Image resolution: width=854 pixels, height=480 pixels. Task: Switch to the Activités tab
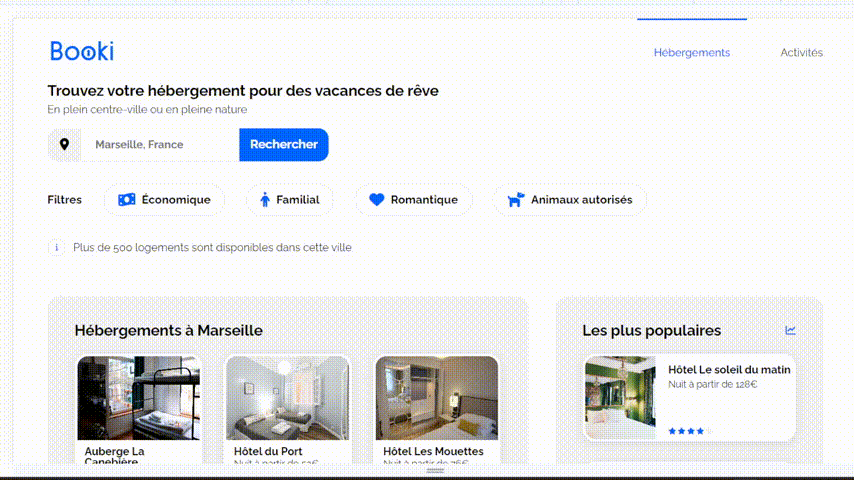coord(801,52)
